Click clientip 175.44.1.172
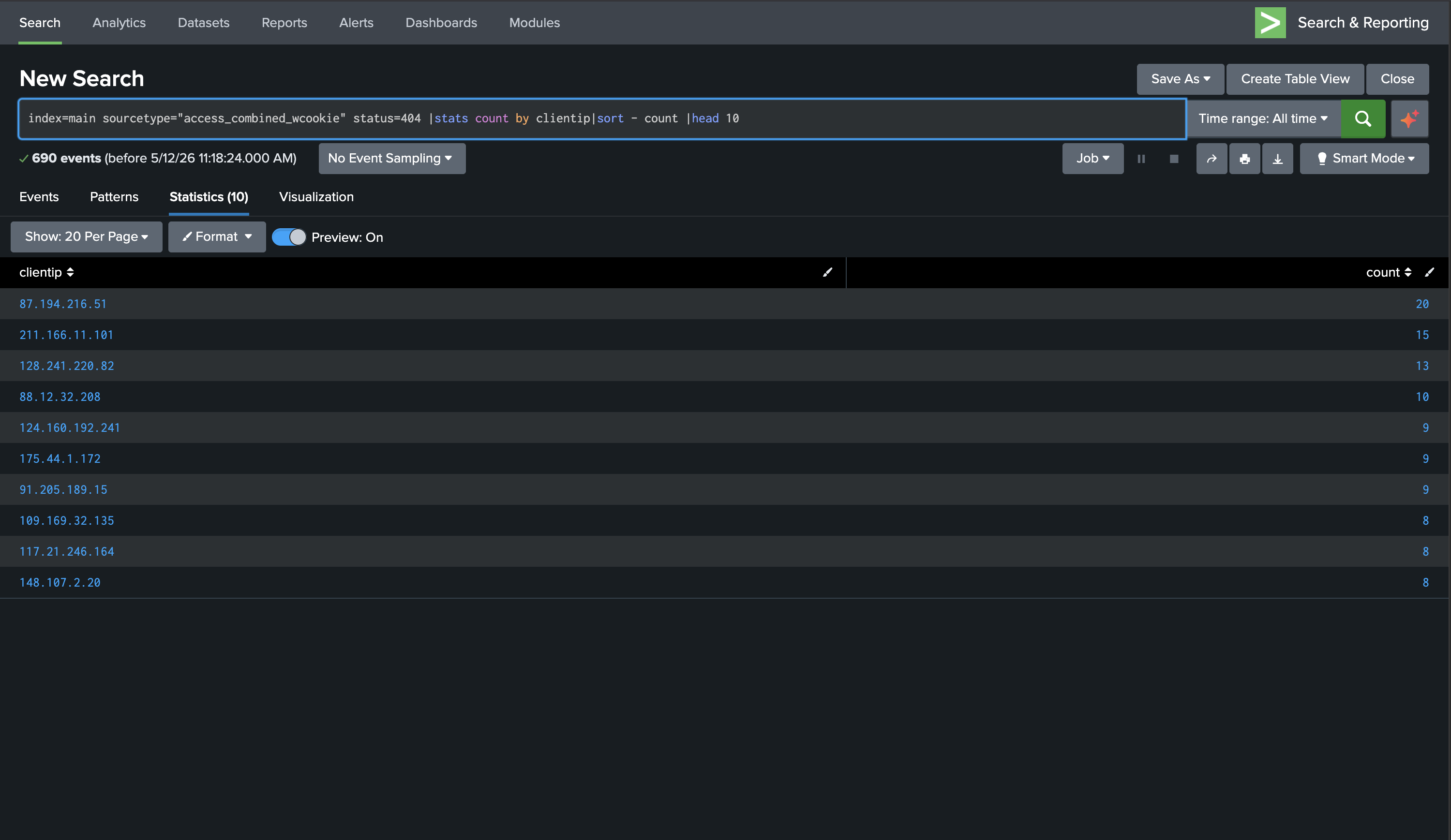This screenshot has height=840, width=1451. click(60, 459)
